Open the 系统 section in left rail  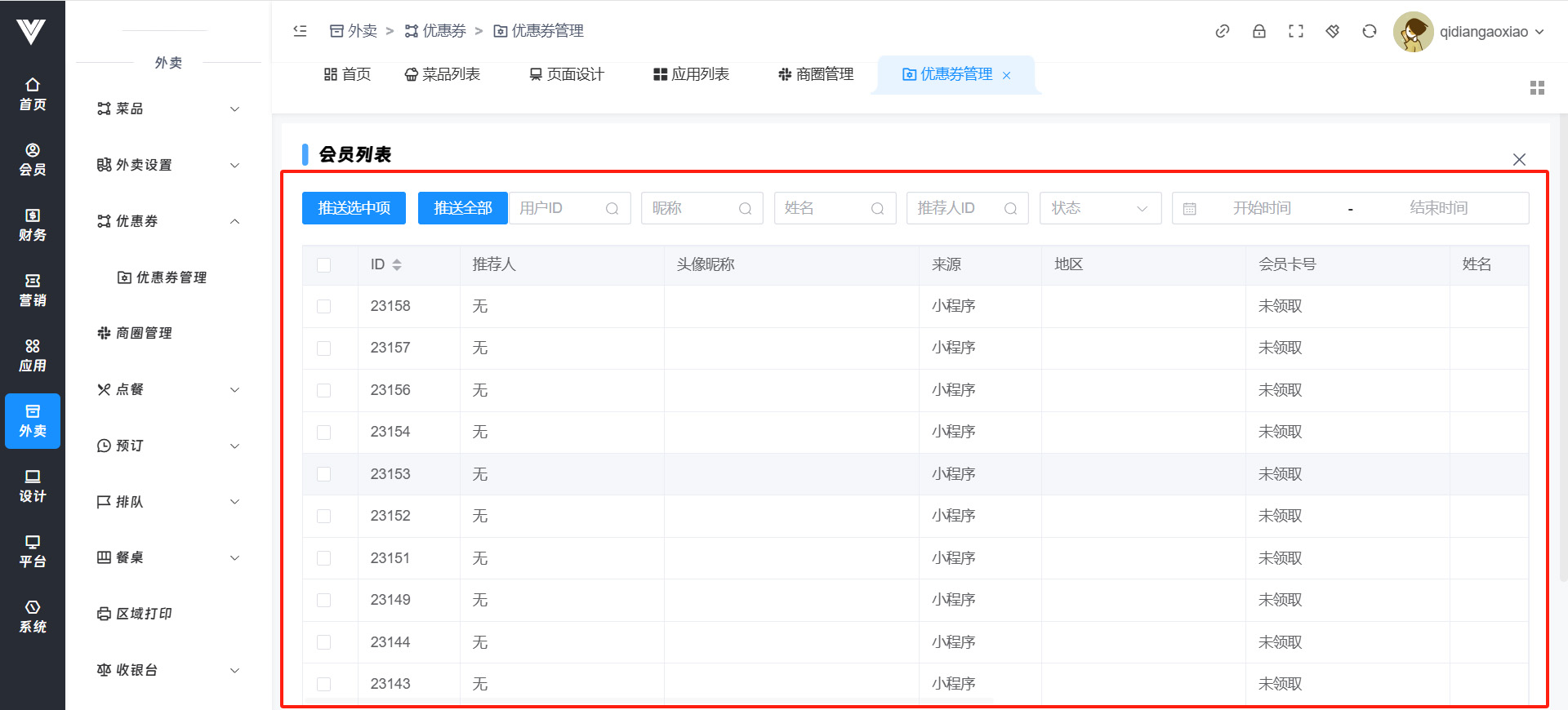(33, 616)
